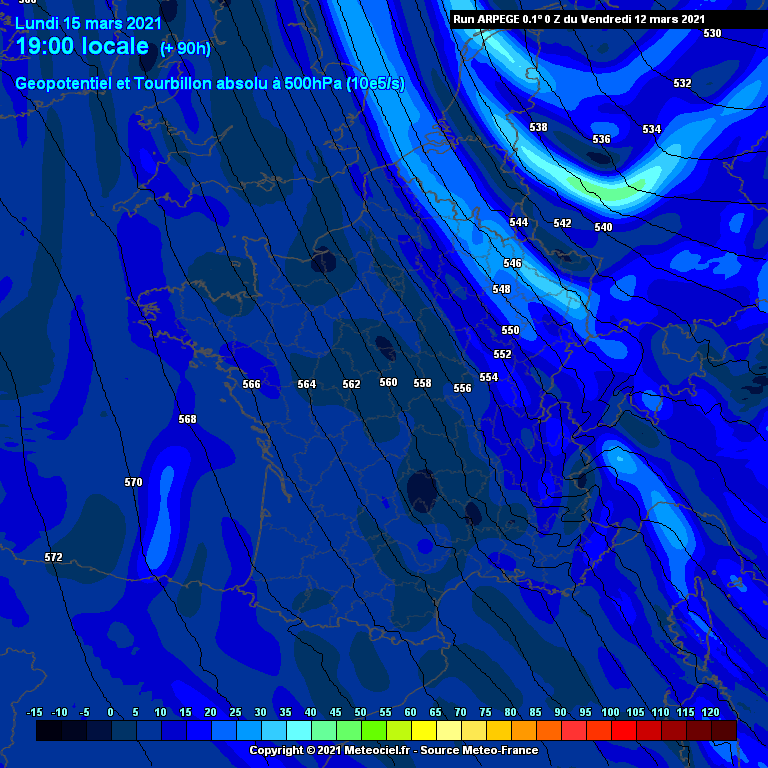The height and width of the screenshot is (768, 768).
Task: Click the Geopotentiel et Tourbillon absolu title
Action: [210, 84]
